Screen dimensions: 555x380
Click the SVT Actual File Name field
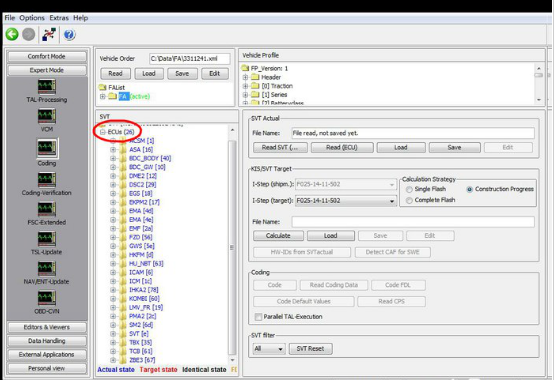point(413,133)
